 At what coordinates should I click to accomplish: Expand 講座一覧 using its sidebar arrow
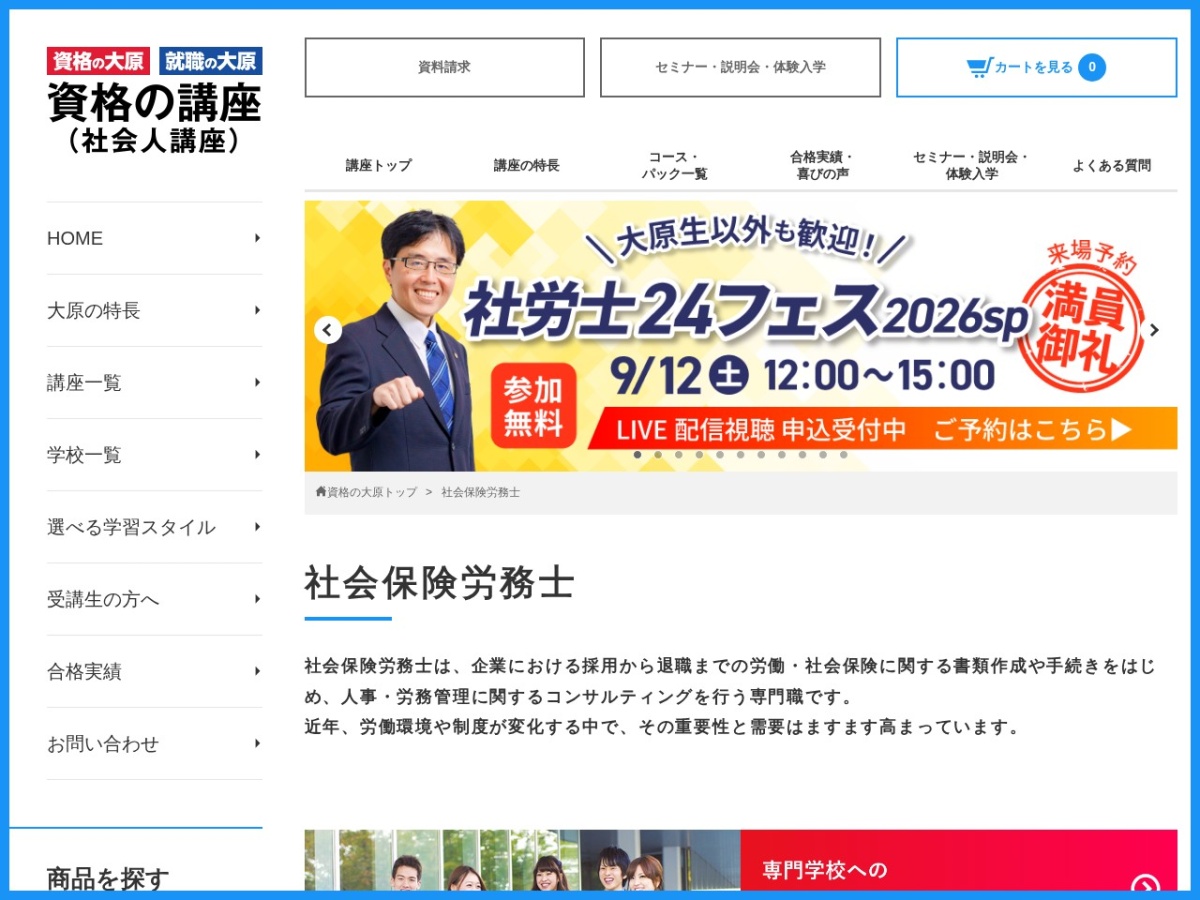click(x=257, y=382)
